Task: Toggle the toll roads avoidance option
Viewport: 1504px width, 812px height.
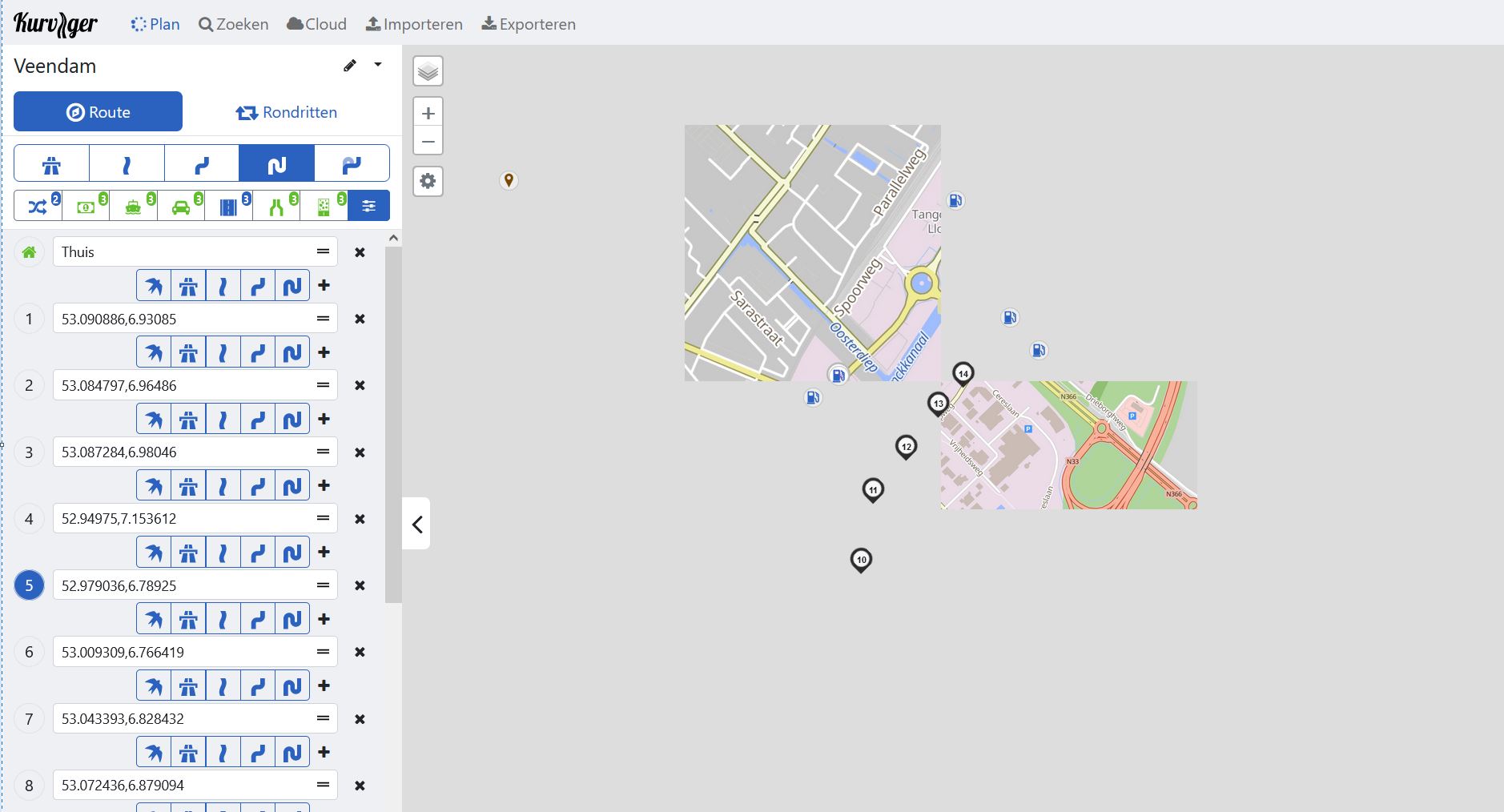Action: [86, 206]
